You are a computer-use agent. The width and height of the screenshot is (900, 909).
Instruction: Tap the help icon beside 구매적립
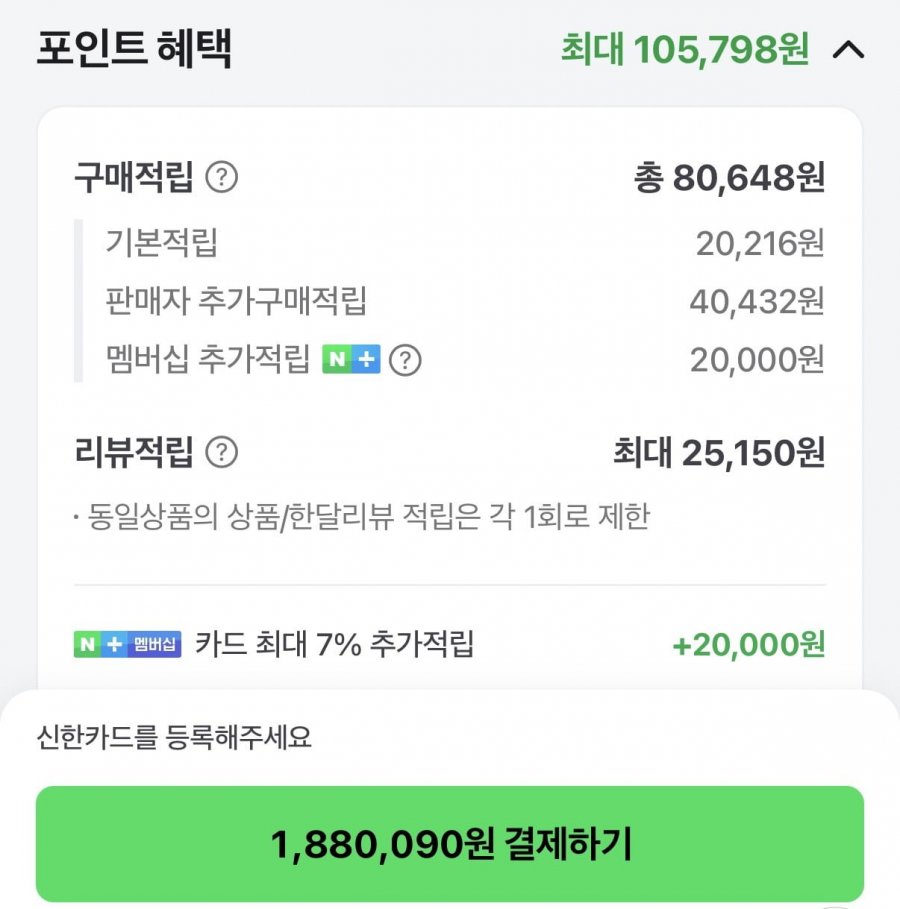(221, 179)
